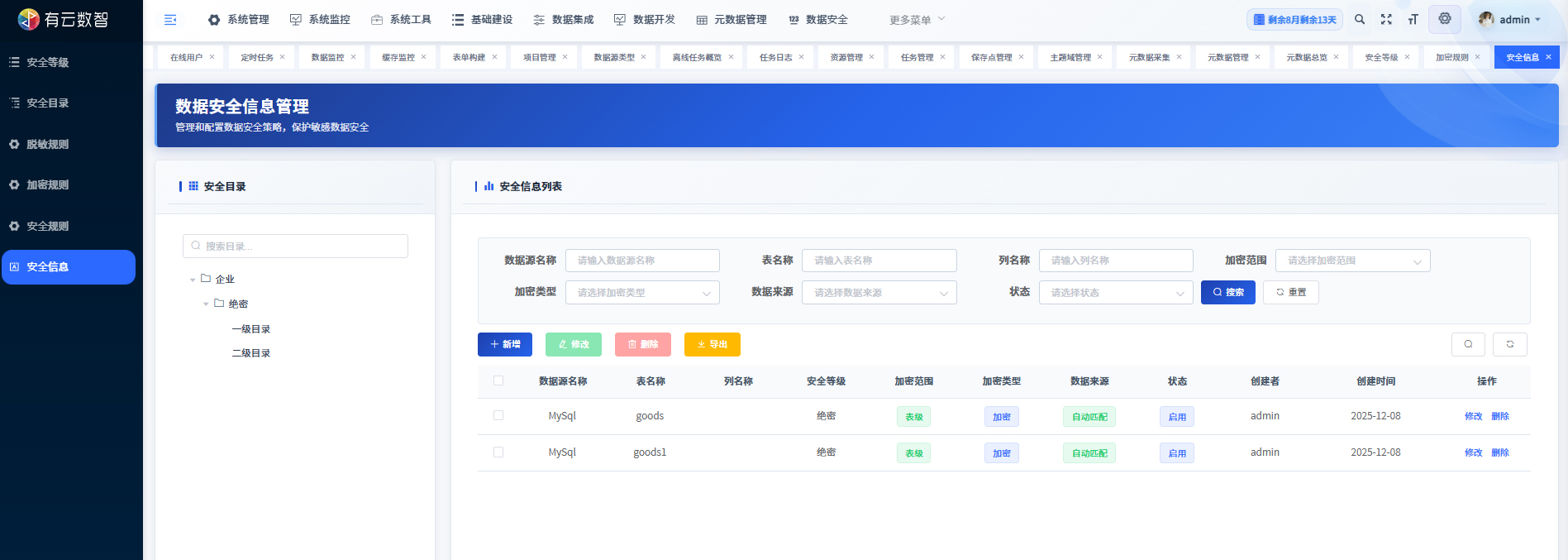
Task: Check the goods row checkbox
Action: [x=498, y=415]
